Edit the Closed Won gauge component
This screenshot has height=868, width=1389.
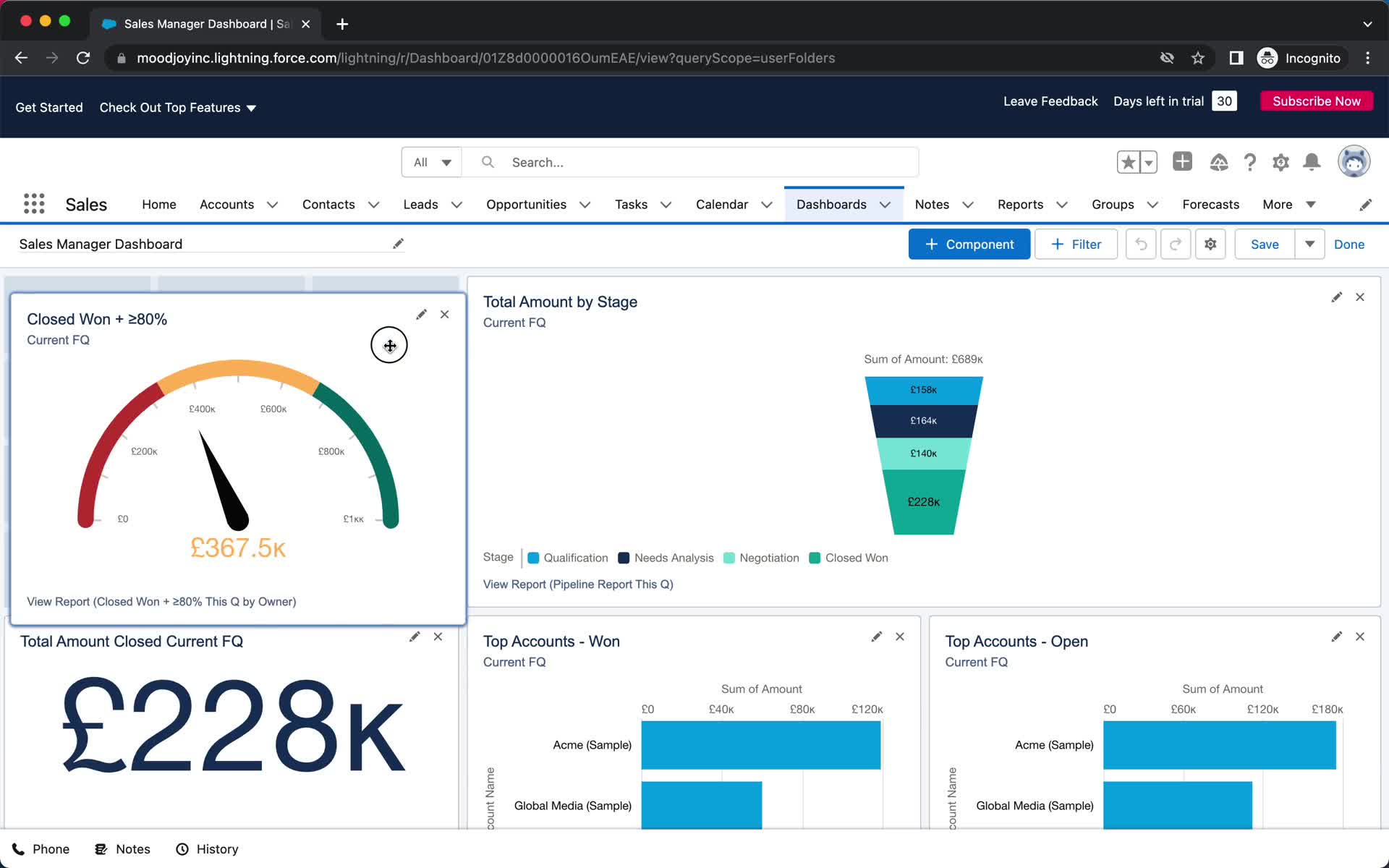pos(421,315)
